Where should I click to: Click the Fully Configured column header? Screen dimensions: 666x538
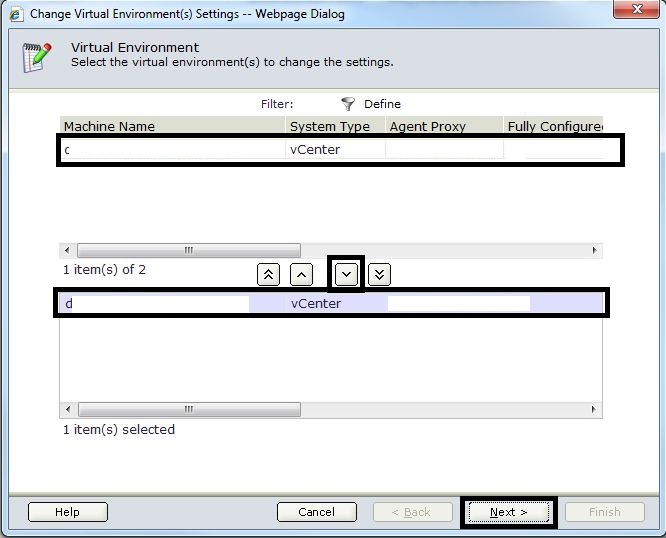(x=553, y=126)
